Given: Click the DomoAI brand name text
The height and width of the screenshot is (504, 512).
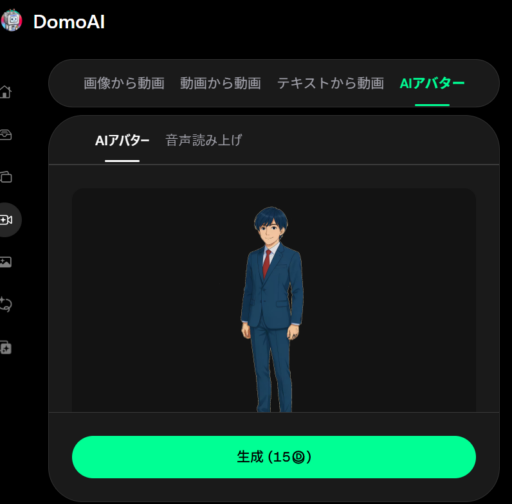Looking at the screenshot, I should (x=69, y=22).
